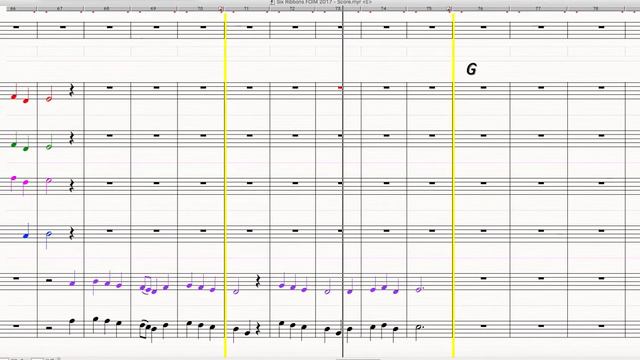Screen dimensions: 640x360
Task: Click measure number 67 in the ruler
Action: 60,9
